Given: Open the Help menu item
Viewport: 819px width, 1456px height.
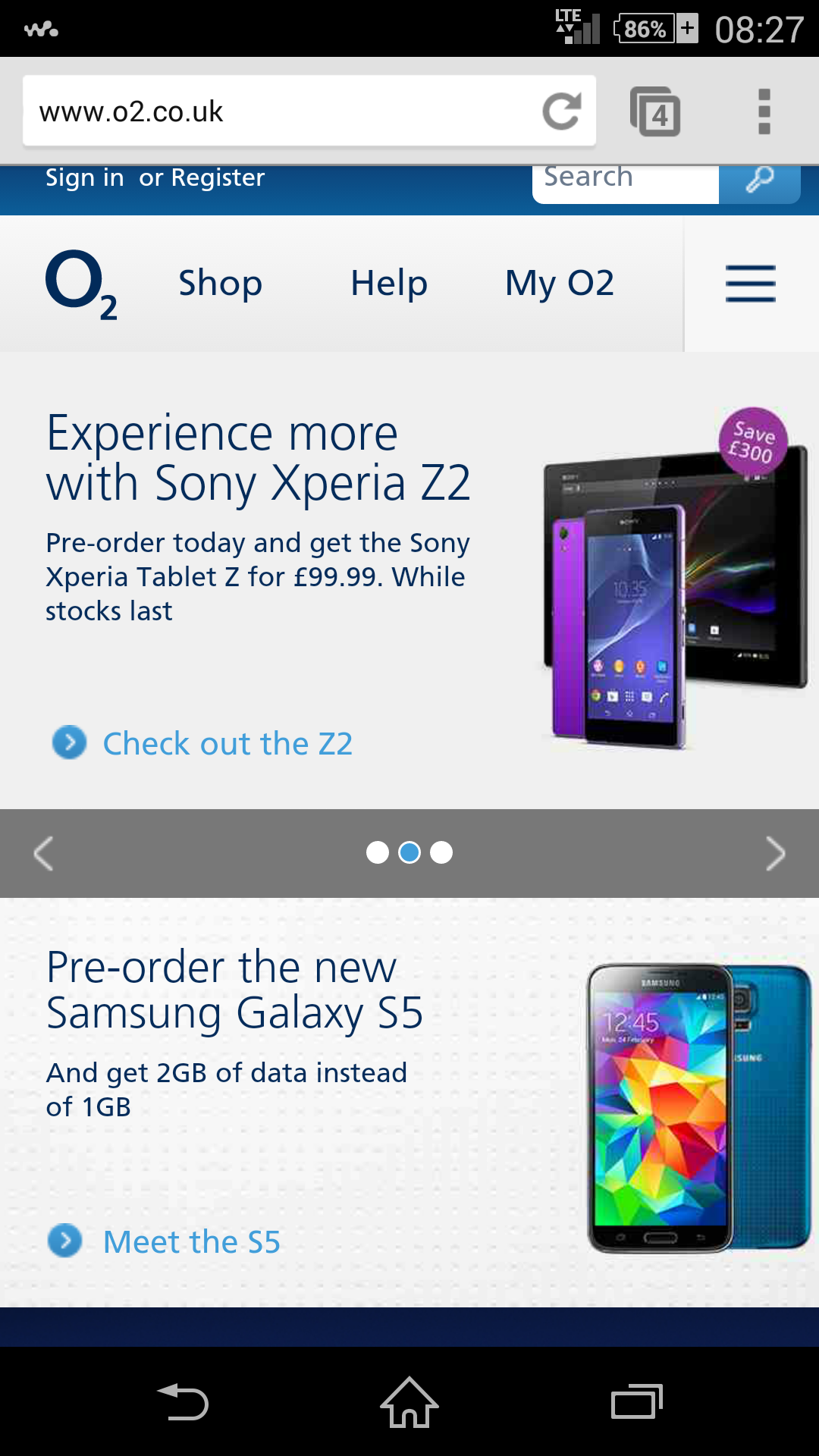Looking at the screenshot, I should click(389, 284).
